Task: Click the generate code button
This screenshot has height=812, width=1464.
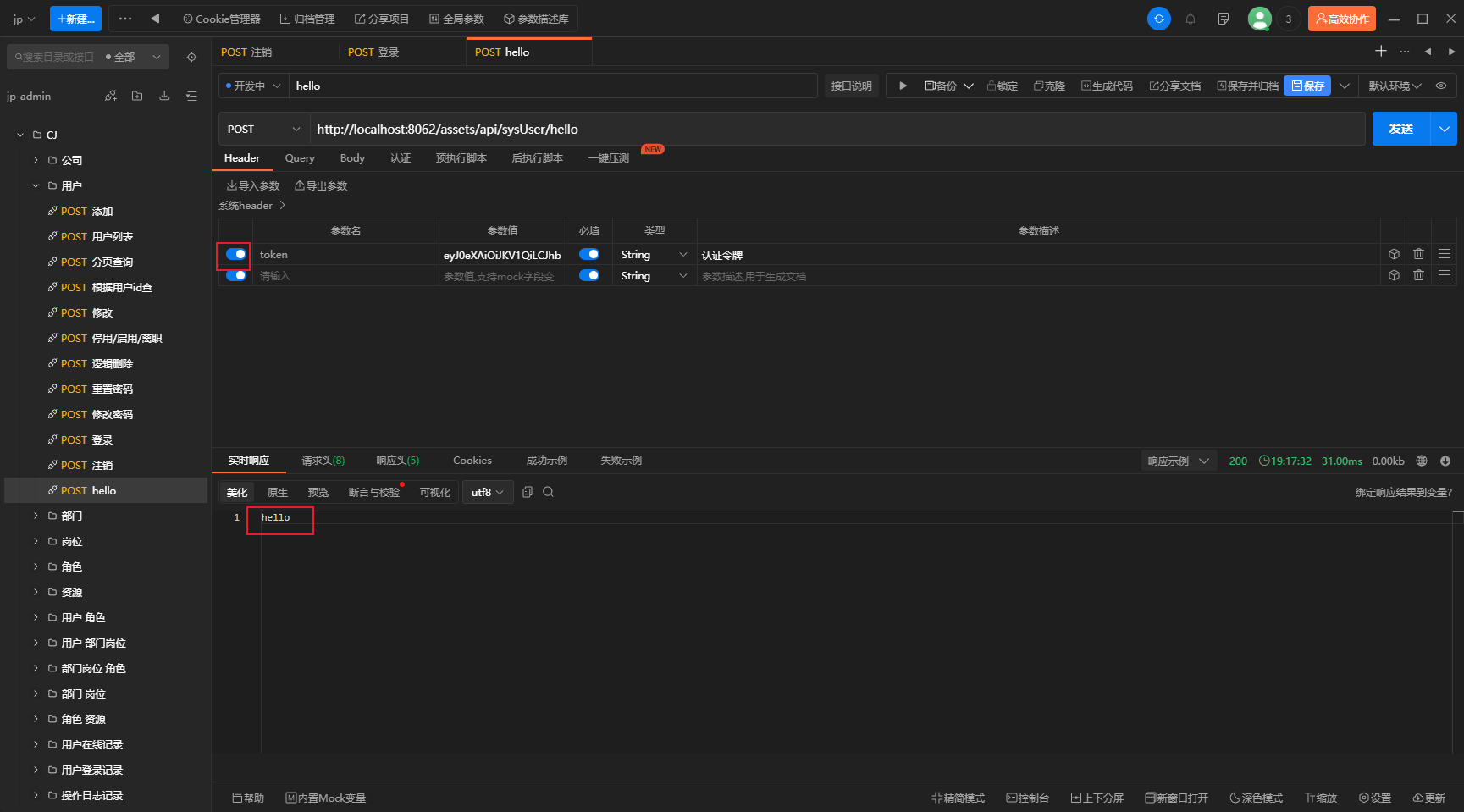Action: tap(1107, 86)
